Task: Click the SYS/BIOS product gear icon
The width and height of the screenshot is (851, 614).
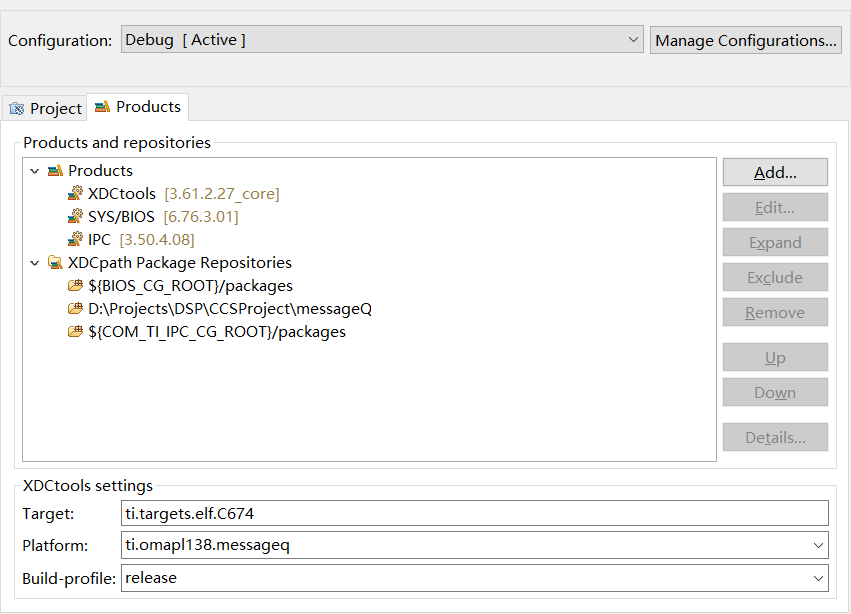Action: tap(76, 217)
